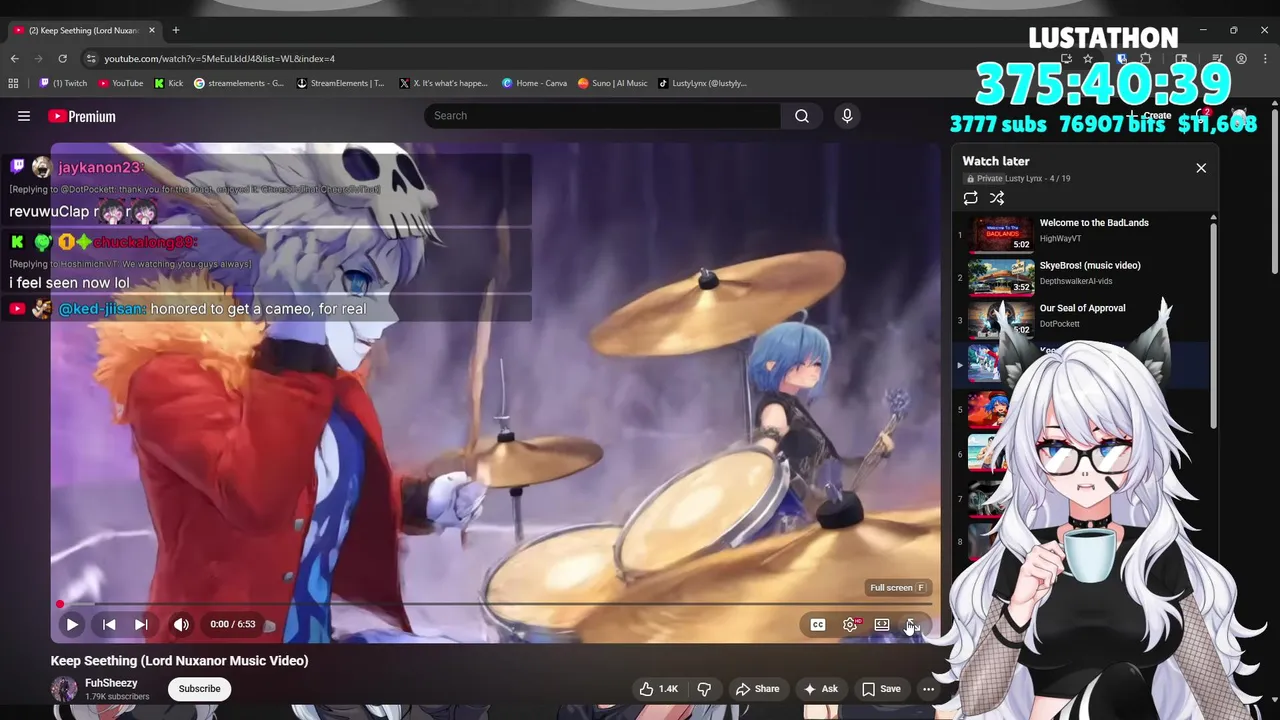
Task: Open the Chrome profile avatar
Action: click(1241, 59)
